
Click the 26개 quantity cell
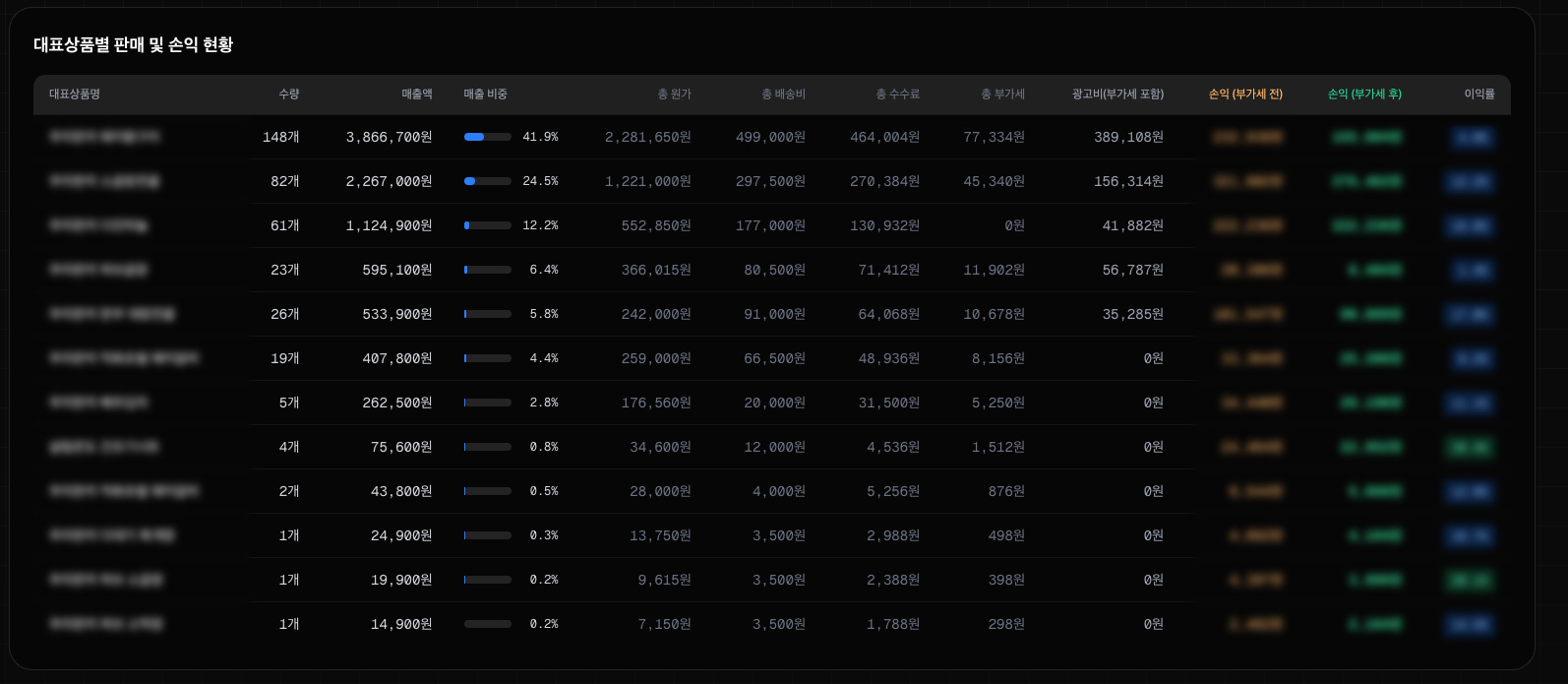[x=285, y=314]
